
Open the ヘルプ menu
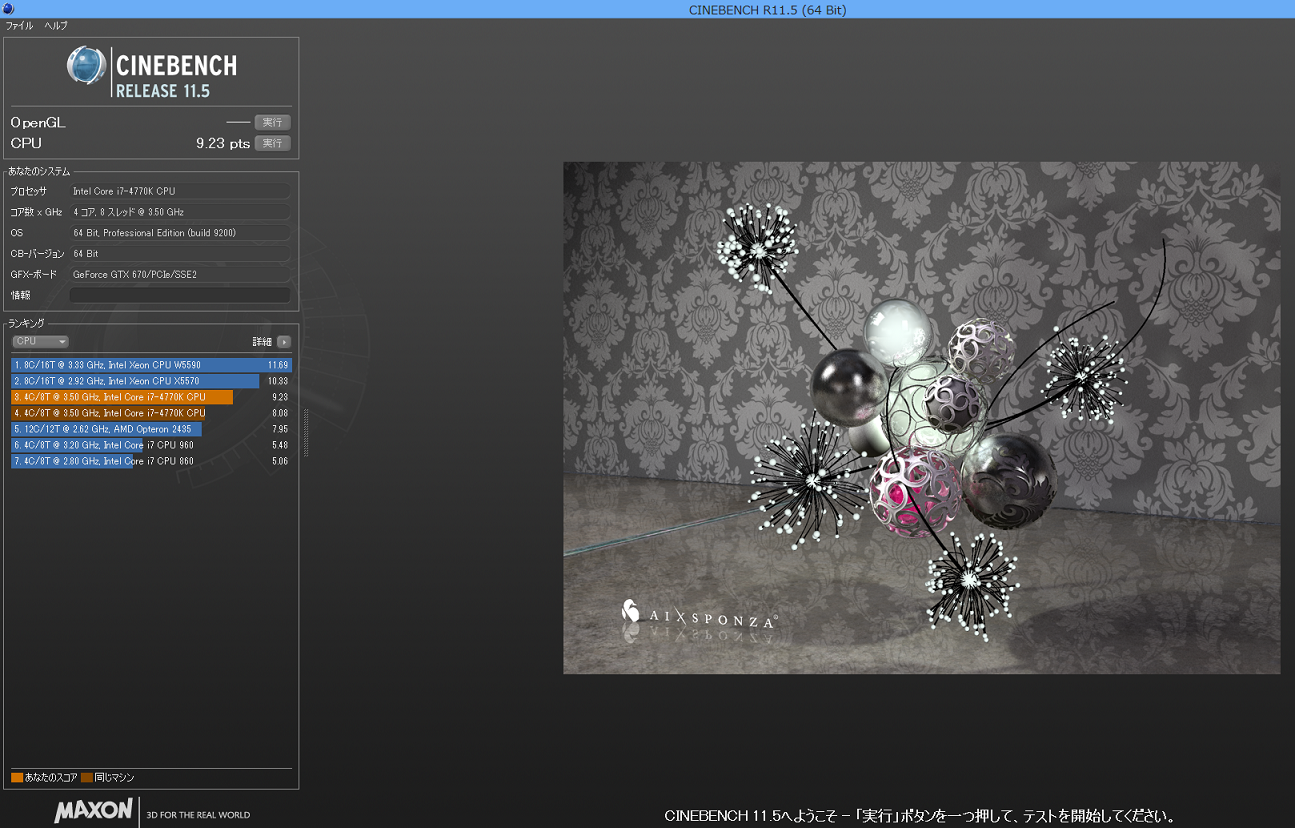[x=55, y=25]
